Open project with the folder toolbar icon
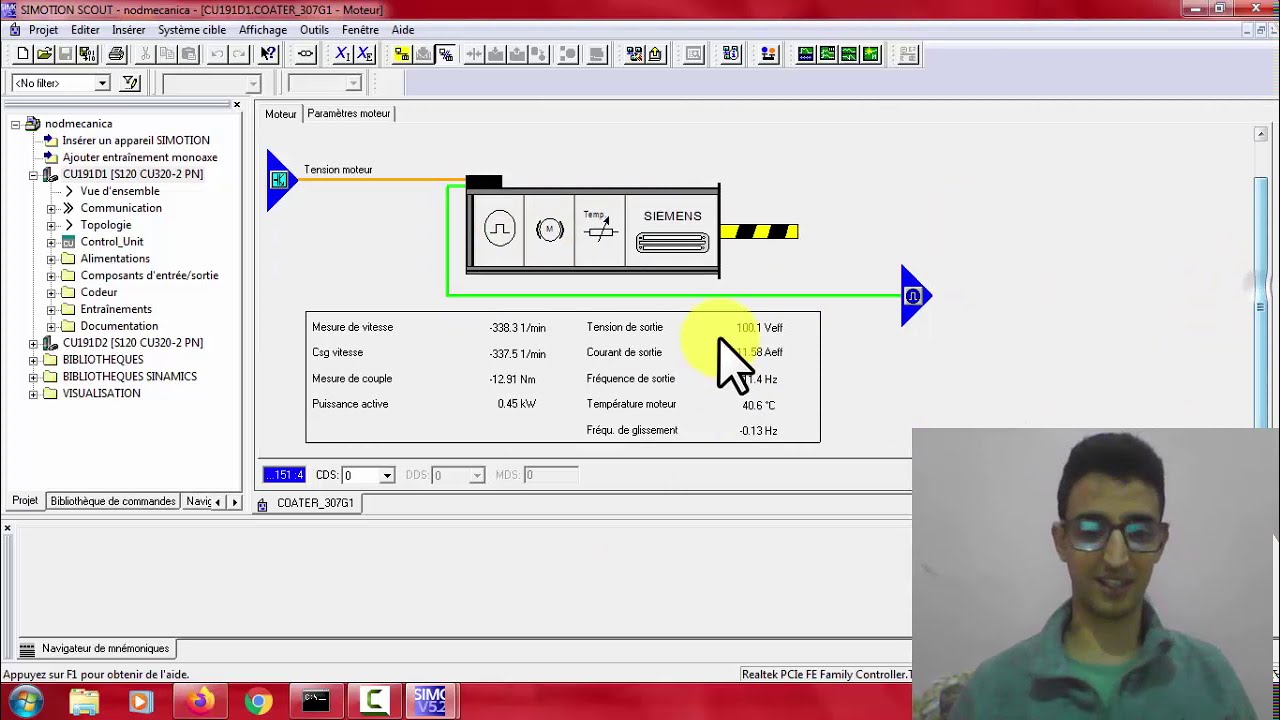This screenshot has height=720, width=1280. pos(44,54)
